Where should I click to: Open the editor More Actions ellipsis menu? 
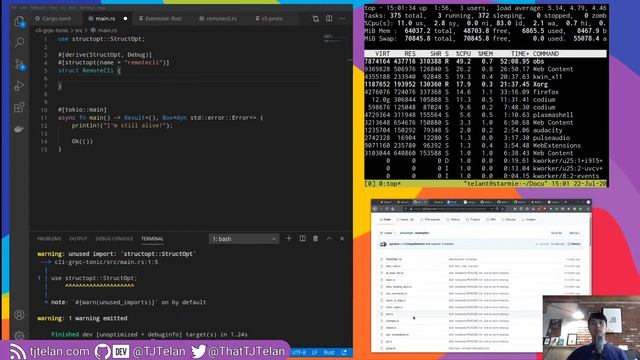342,18
